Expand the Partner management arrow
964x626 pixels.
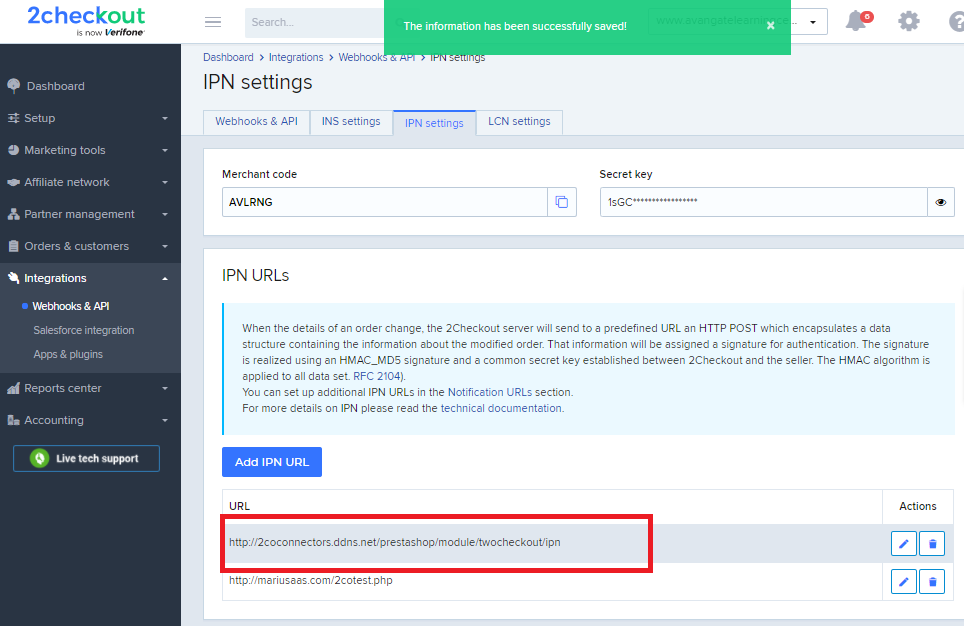pos(165,214)
